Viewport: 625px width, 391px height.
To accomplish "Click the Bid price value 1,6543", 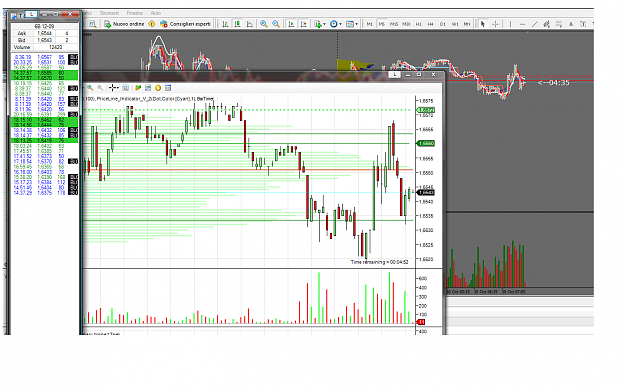I will [x=44, y=40].
